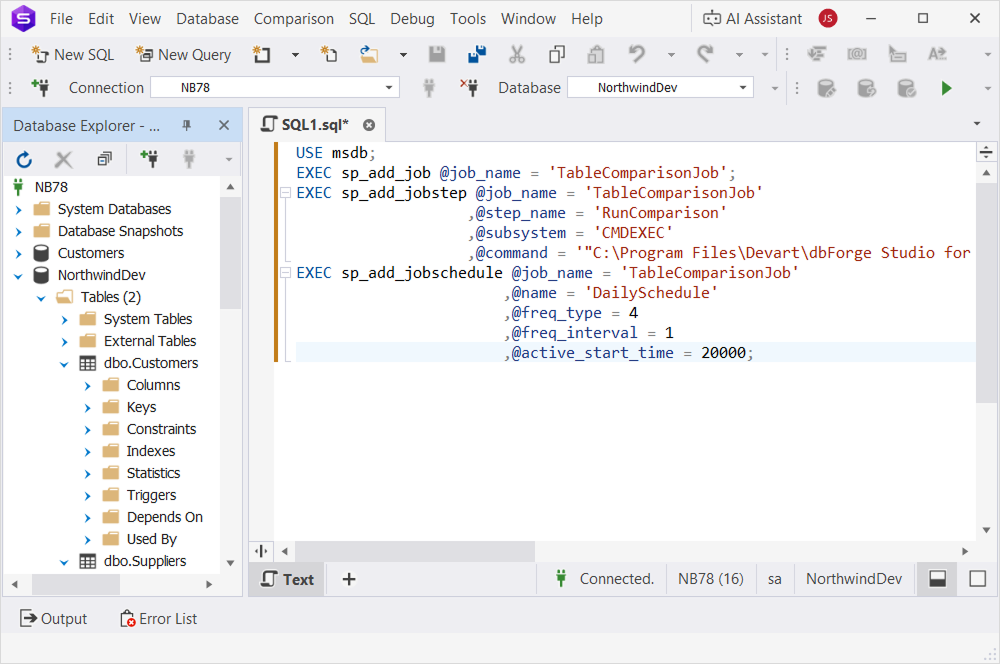Open the Comparison menu
The width and height of the screenshot is (1000, 664).
(293, 18)
